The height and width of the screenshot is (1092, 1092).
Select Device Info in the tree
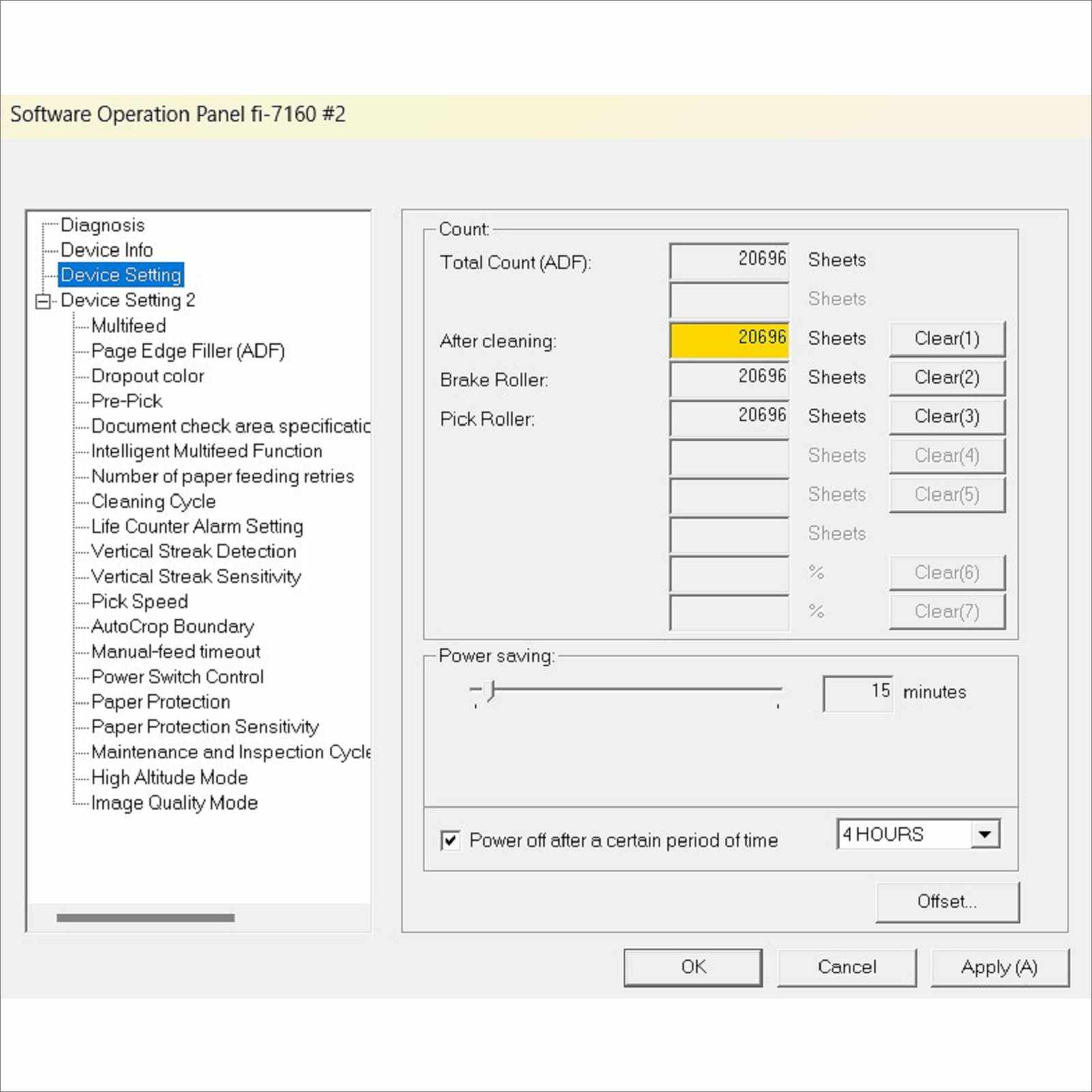[x=106, y=250]
